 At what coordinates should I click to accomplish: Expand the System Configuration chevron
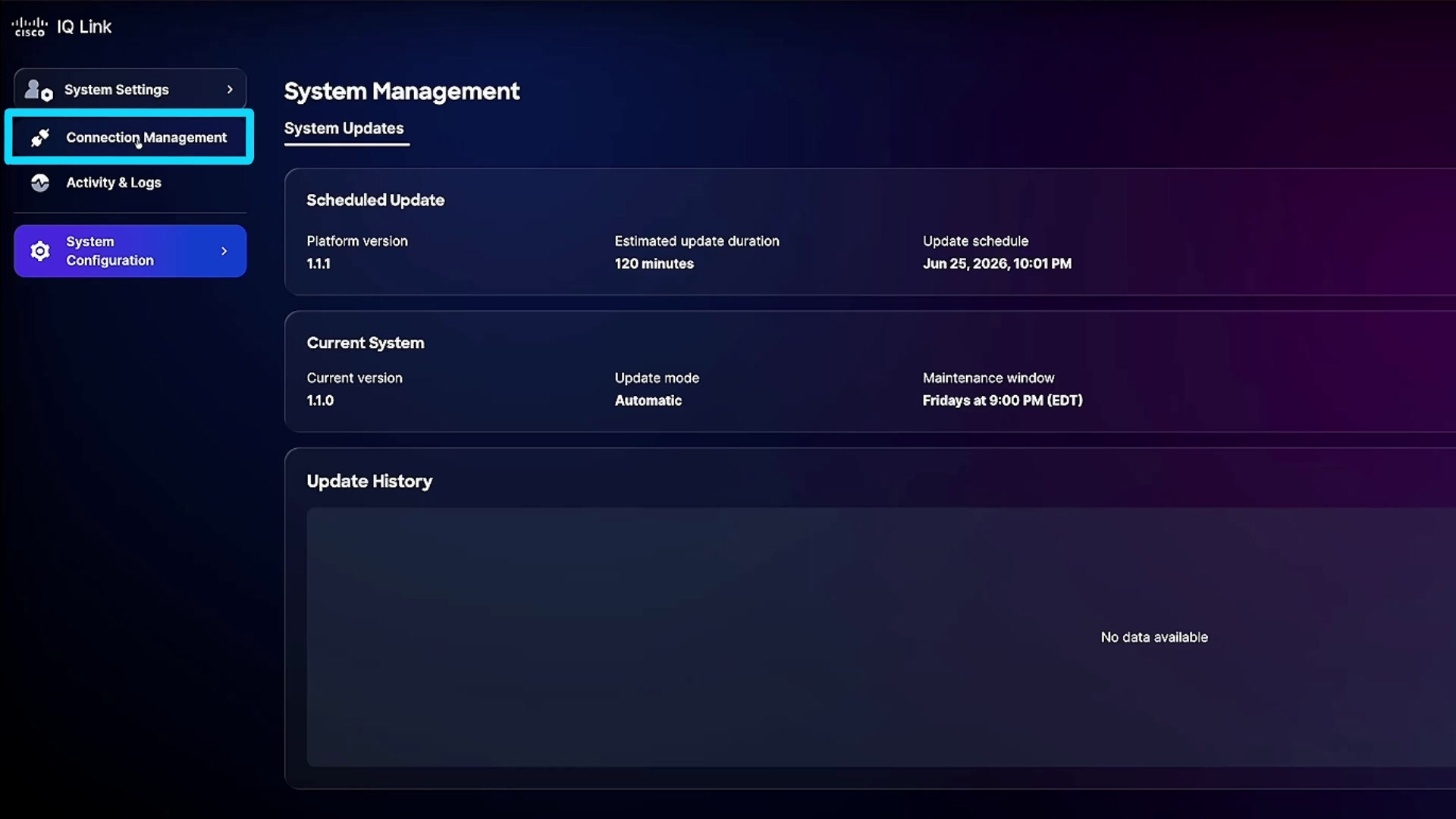pos(224,251)
